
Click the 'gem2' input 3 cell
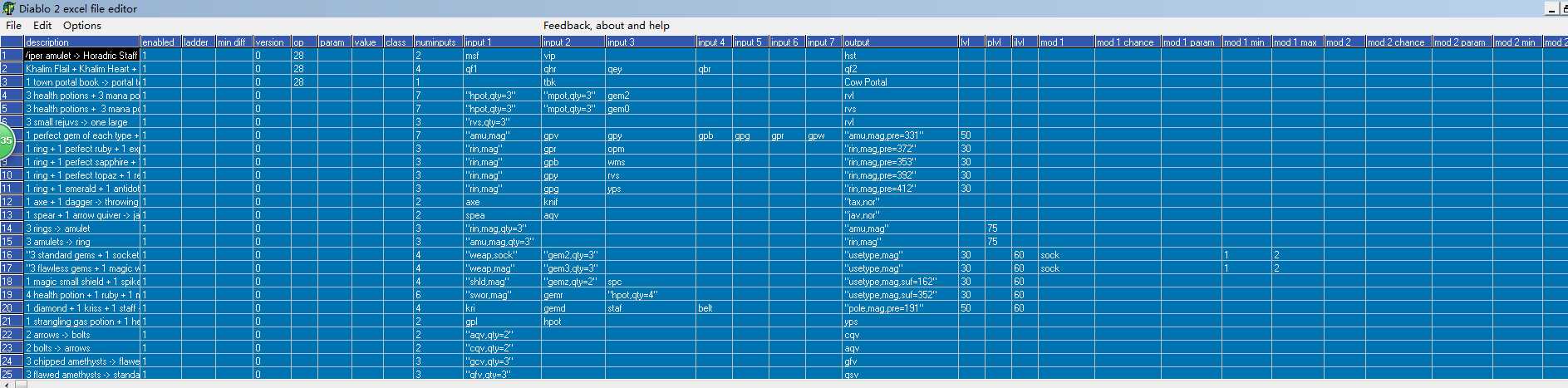650,96
